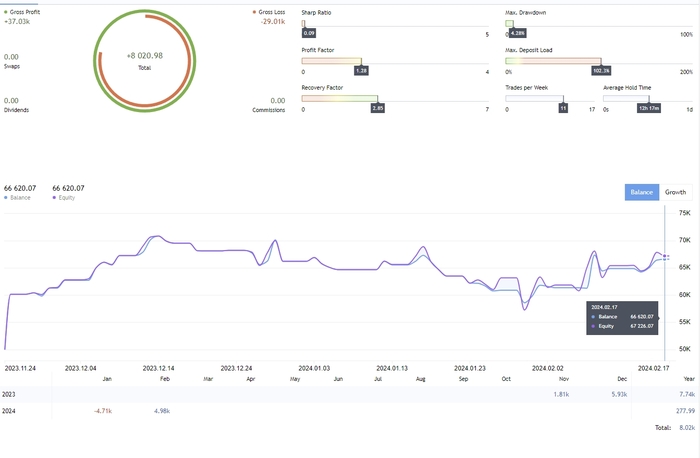Viewport: 700px width, 458px height.
Task: Click the +8 020.98 Total donut center
Action: [x=145, y=61]
